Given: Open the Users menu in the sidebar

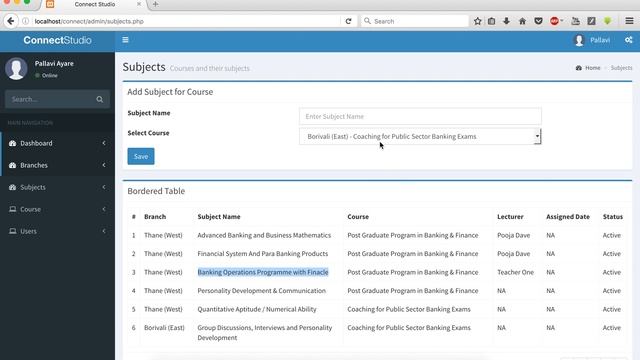Looking at the screenshot, I should pyautogui.click(x=57, y=231).
